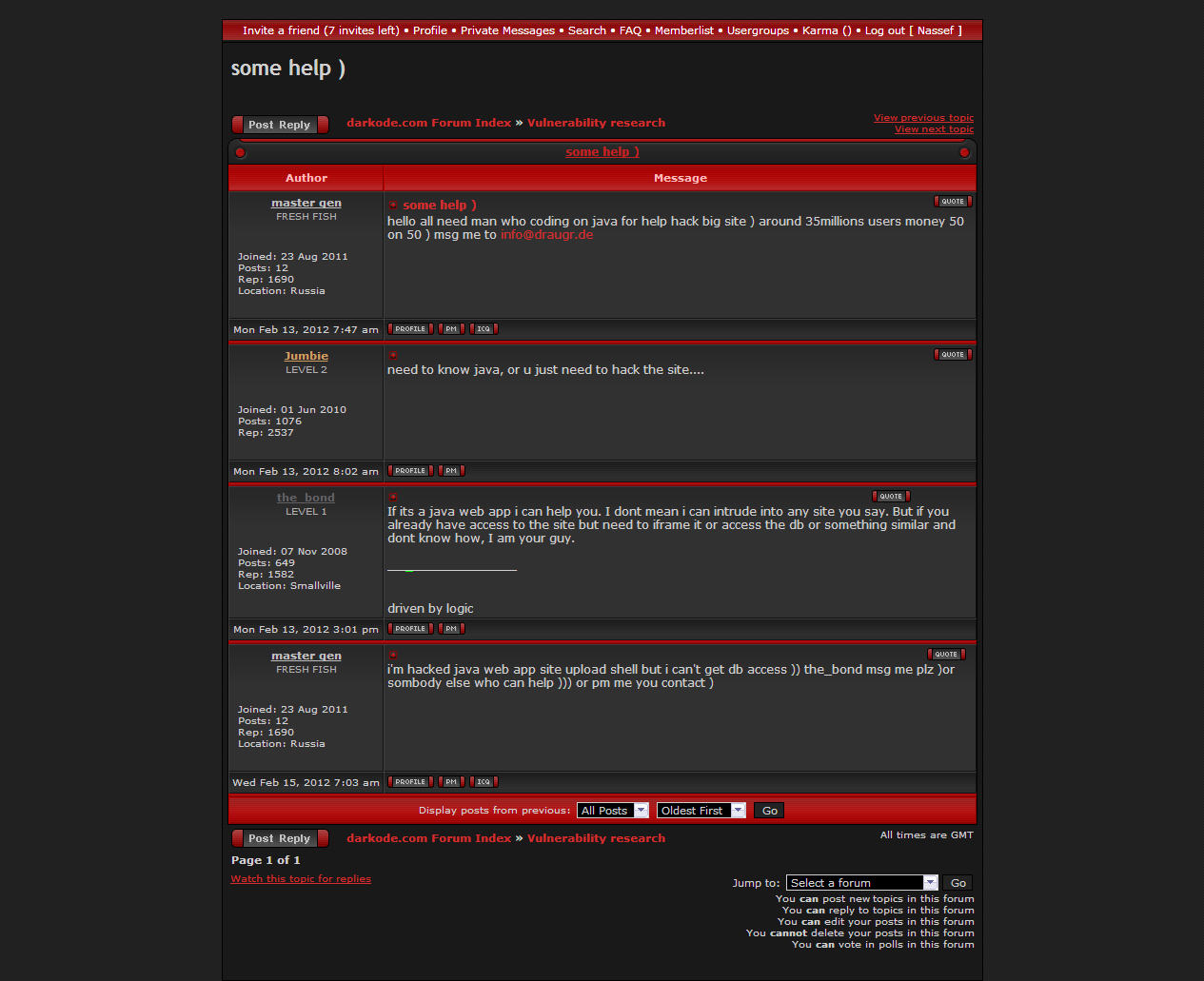
Task: Open the All Posts dropdown
Action: click(613, 811)
